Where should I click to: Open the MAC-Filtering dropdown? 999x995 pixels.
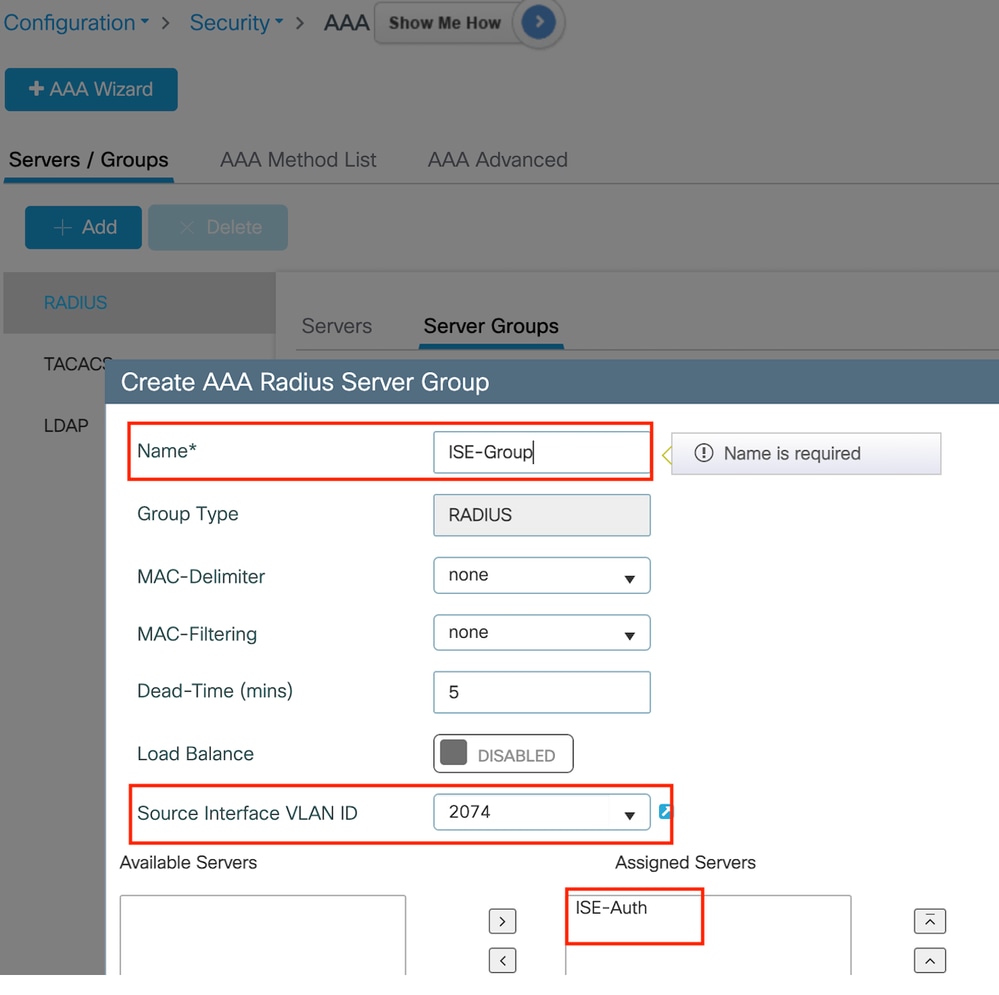pos(542,633)
